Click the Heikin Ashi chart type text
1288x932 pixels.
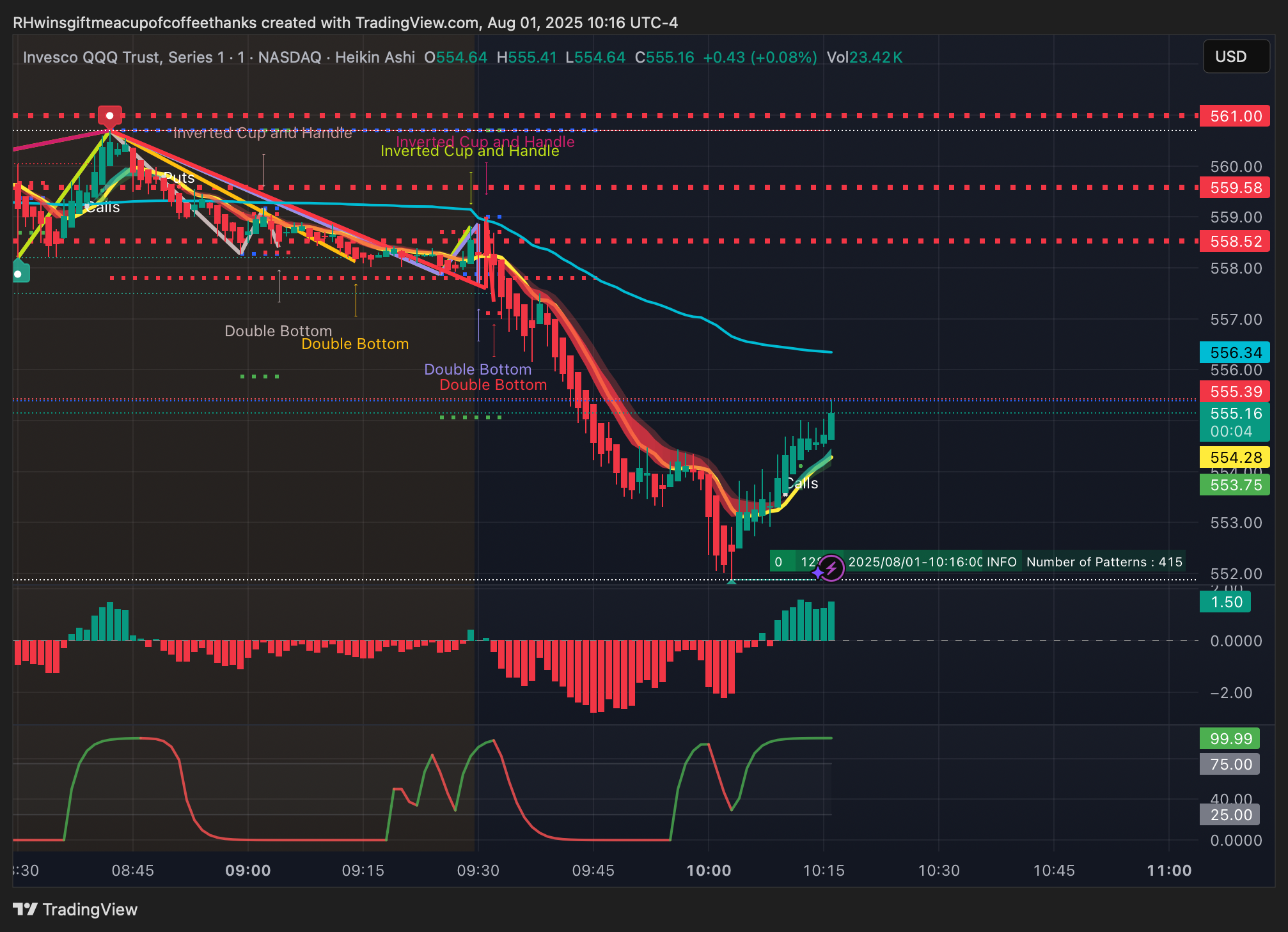[375, 58]
